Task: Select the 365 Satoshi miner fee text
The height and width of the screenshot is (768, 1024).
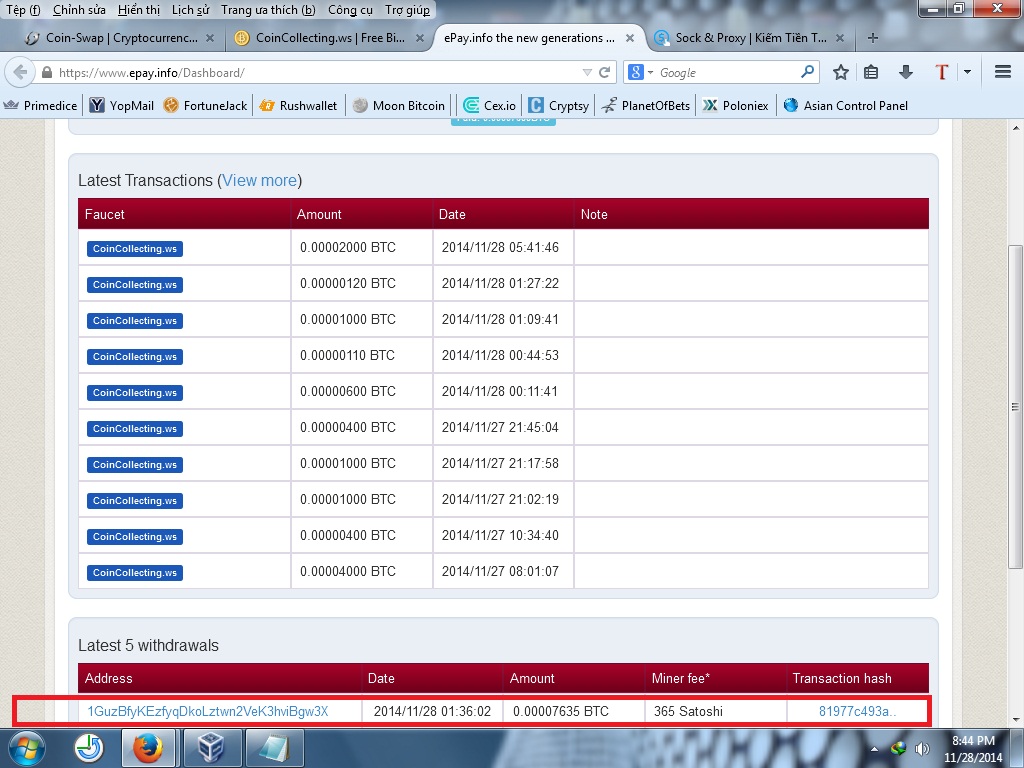Action: (x=688, y=711)
